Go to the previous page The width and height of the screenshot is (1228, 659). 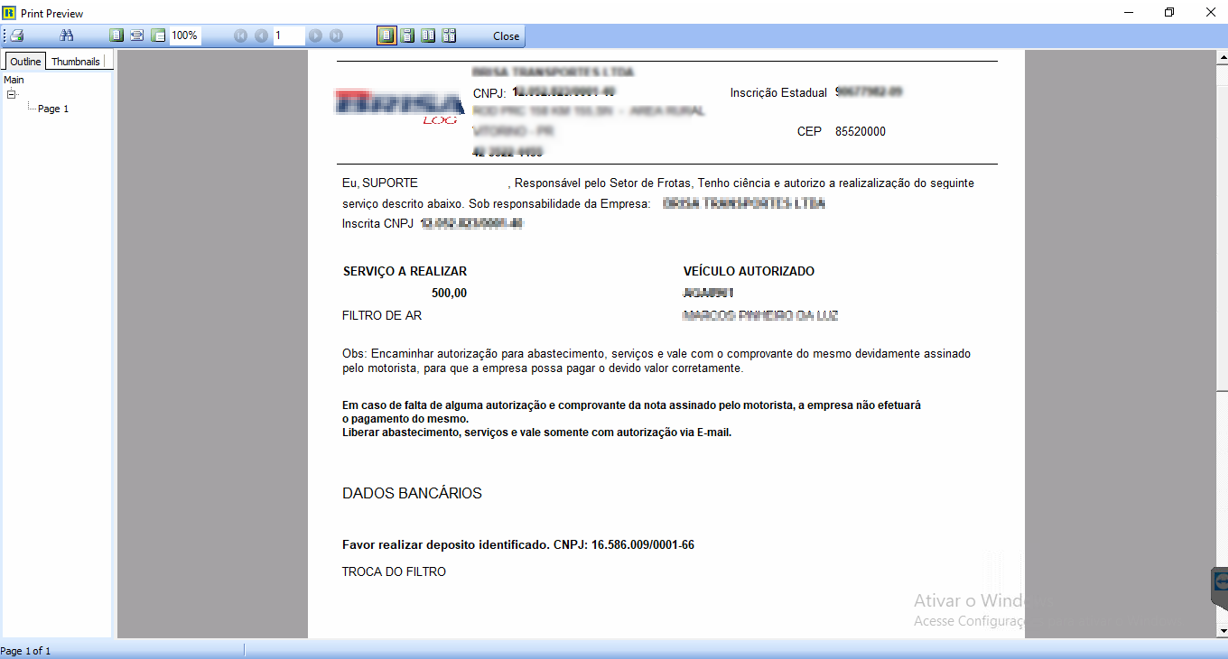click(x=261, y=35)
